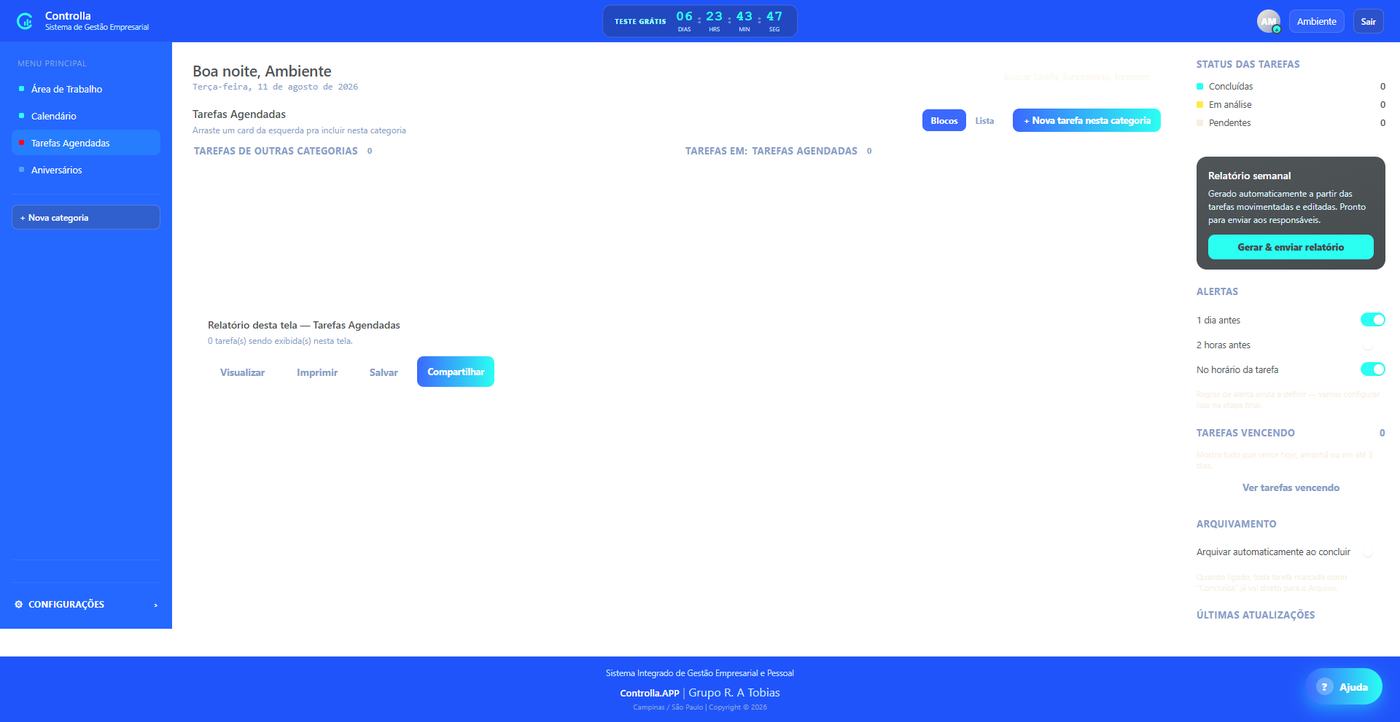Click the 'Em análise' status row
The width and height of the screenshot is (1400, 722).
coord(1291,105)
